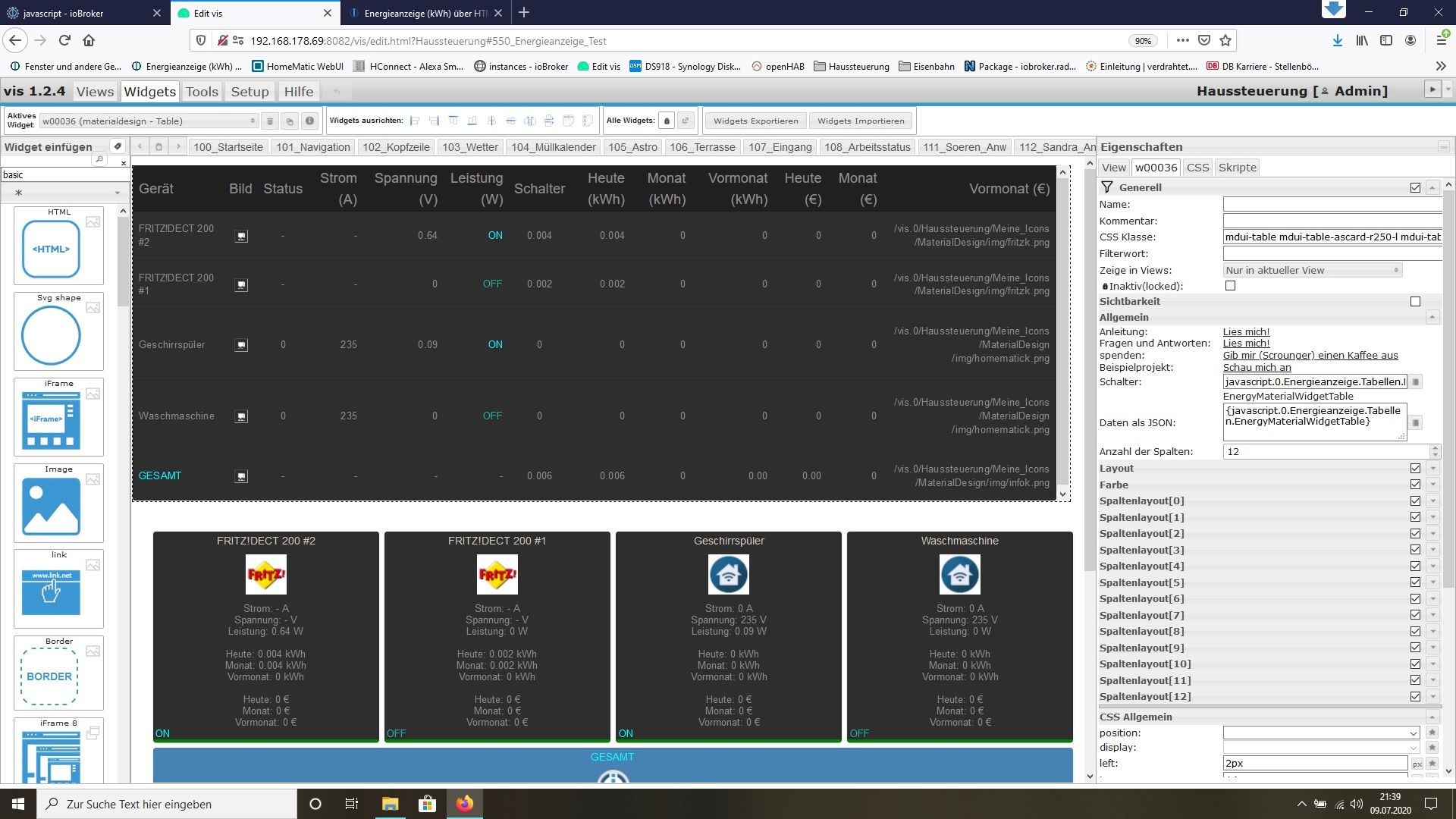This screenshot has height=819, width=1456.
Task: Toggle the Layout group checkbox
Action: (1415, 469)
